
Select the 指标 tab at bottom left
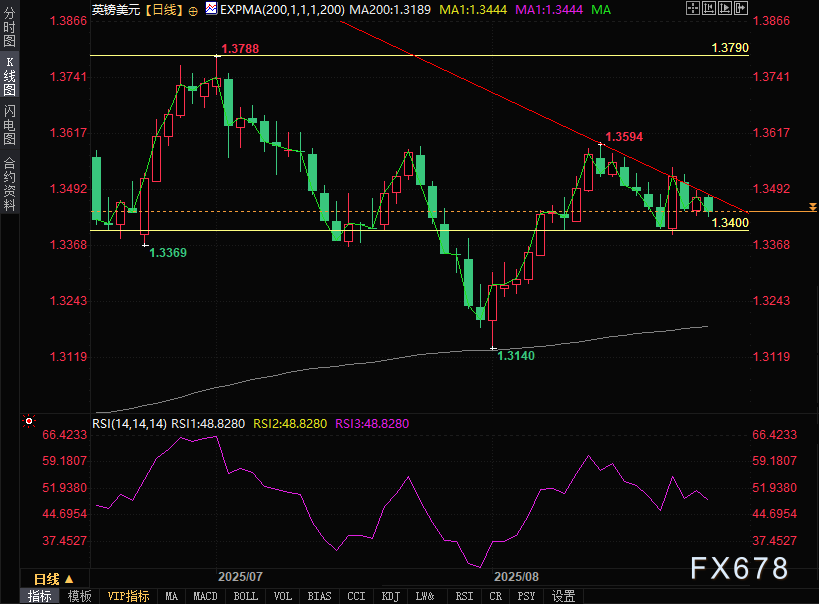click(40, 596)
